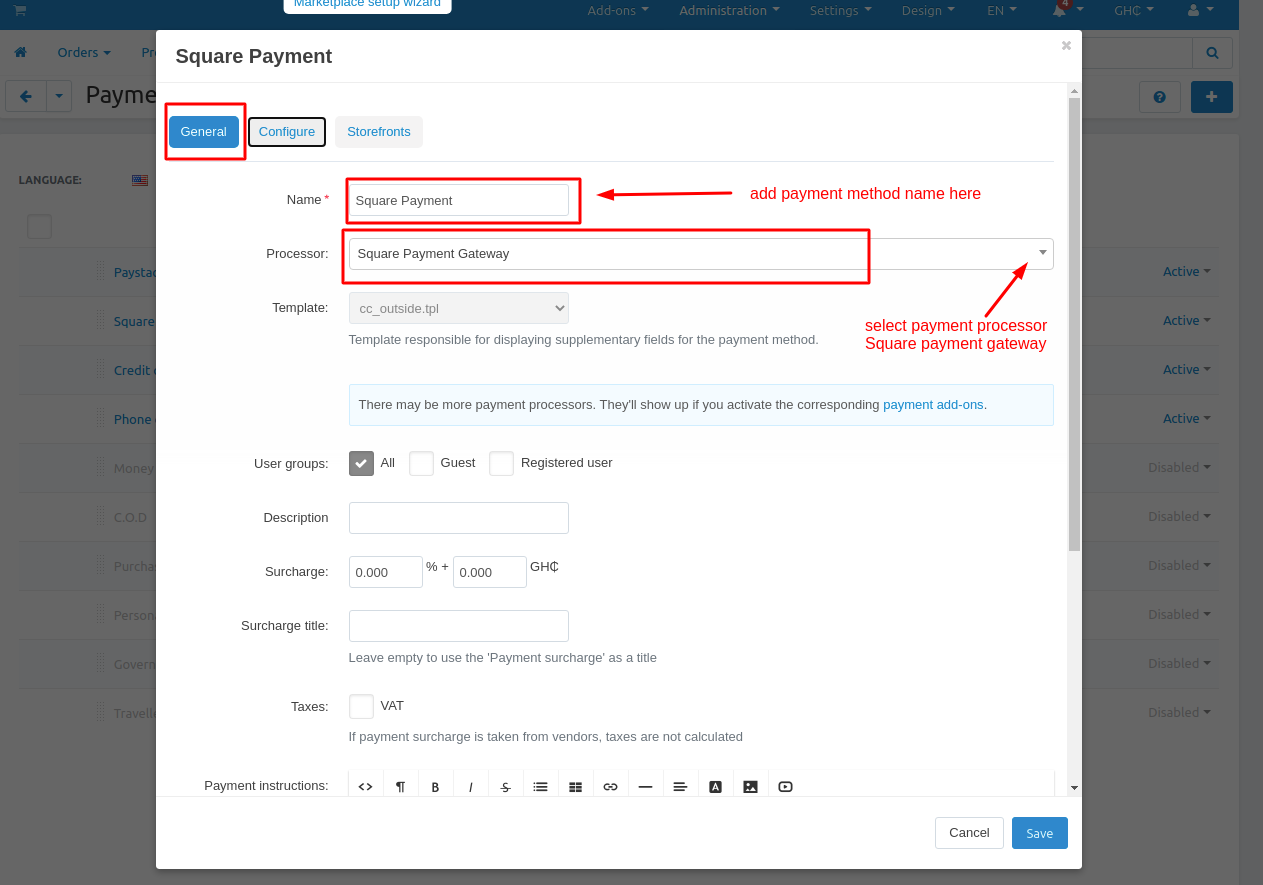Insert an image in payment instructions
Screen dimensions: 1263x885
(x=750, y=786)
